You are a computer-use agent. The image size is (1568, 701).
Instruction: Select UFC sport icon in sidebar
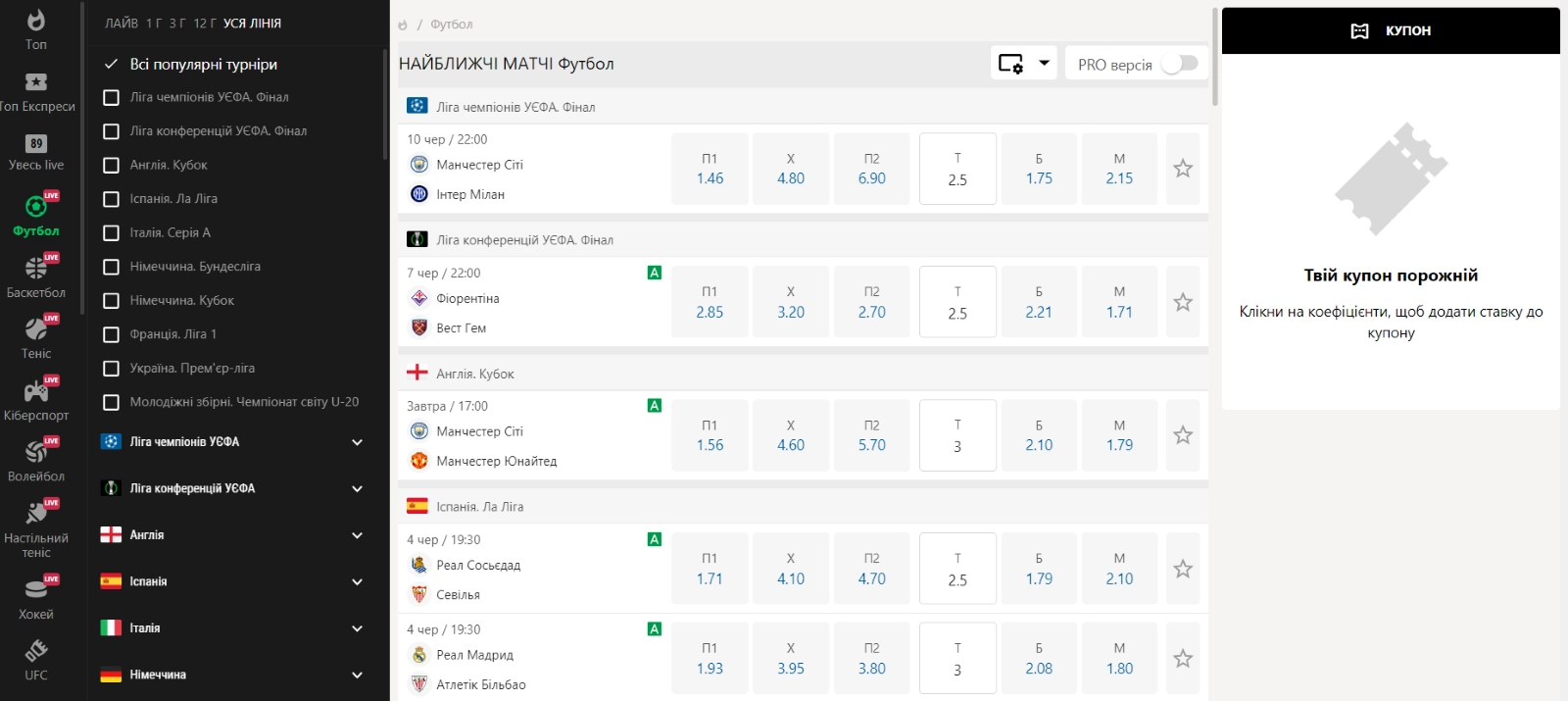click(x=36, y=650)
